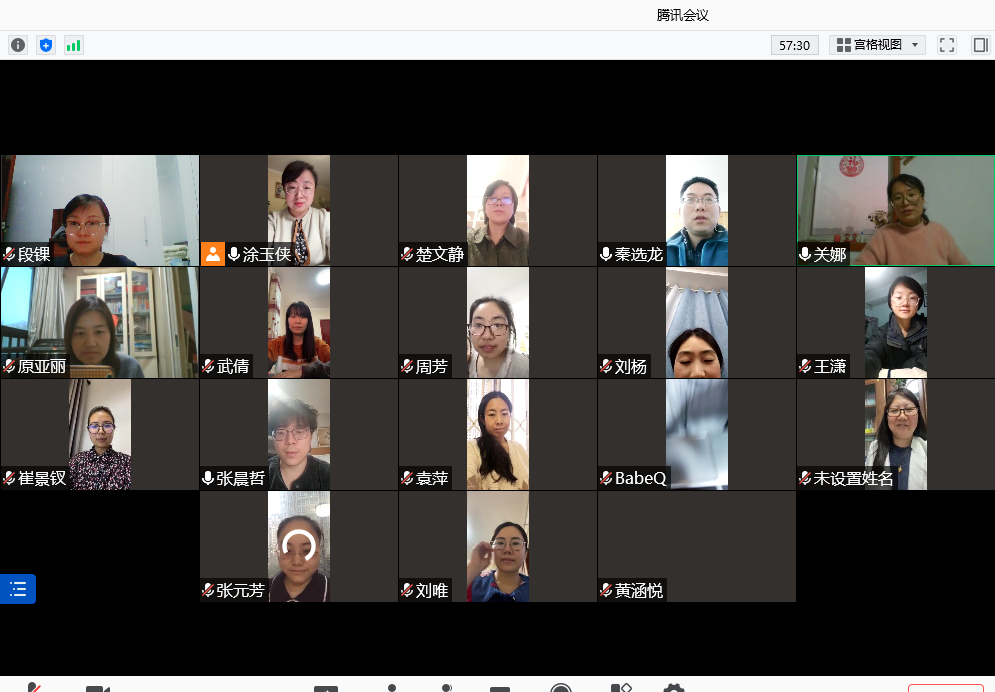995x692 pixels.
Task: Toggle the right sidebar panel
Action: pos(980,45)
